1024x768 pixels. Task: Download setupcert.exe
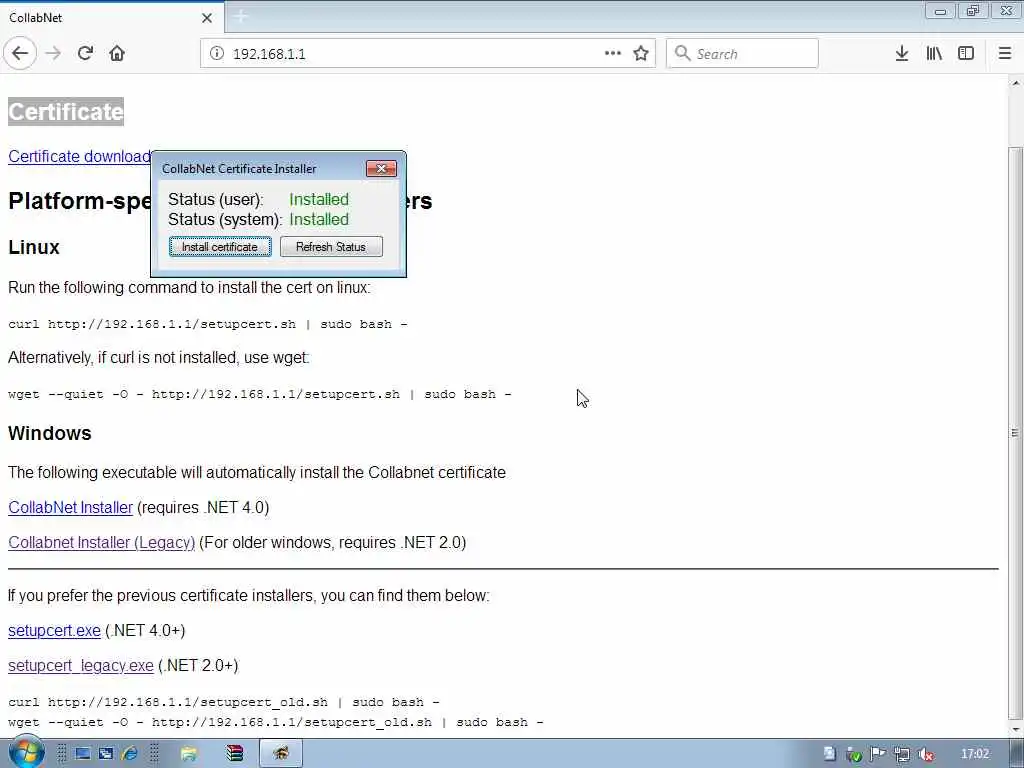(x=54, y=630)
